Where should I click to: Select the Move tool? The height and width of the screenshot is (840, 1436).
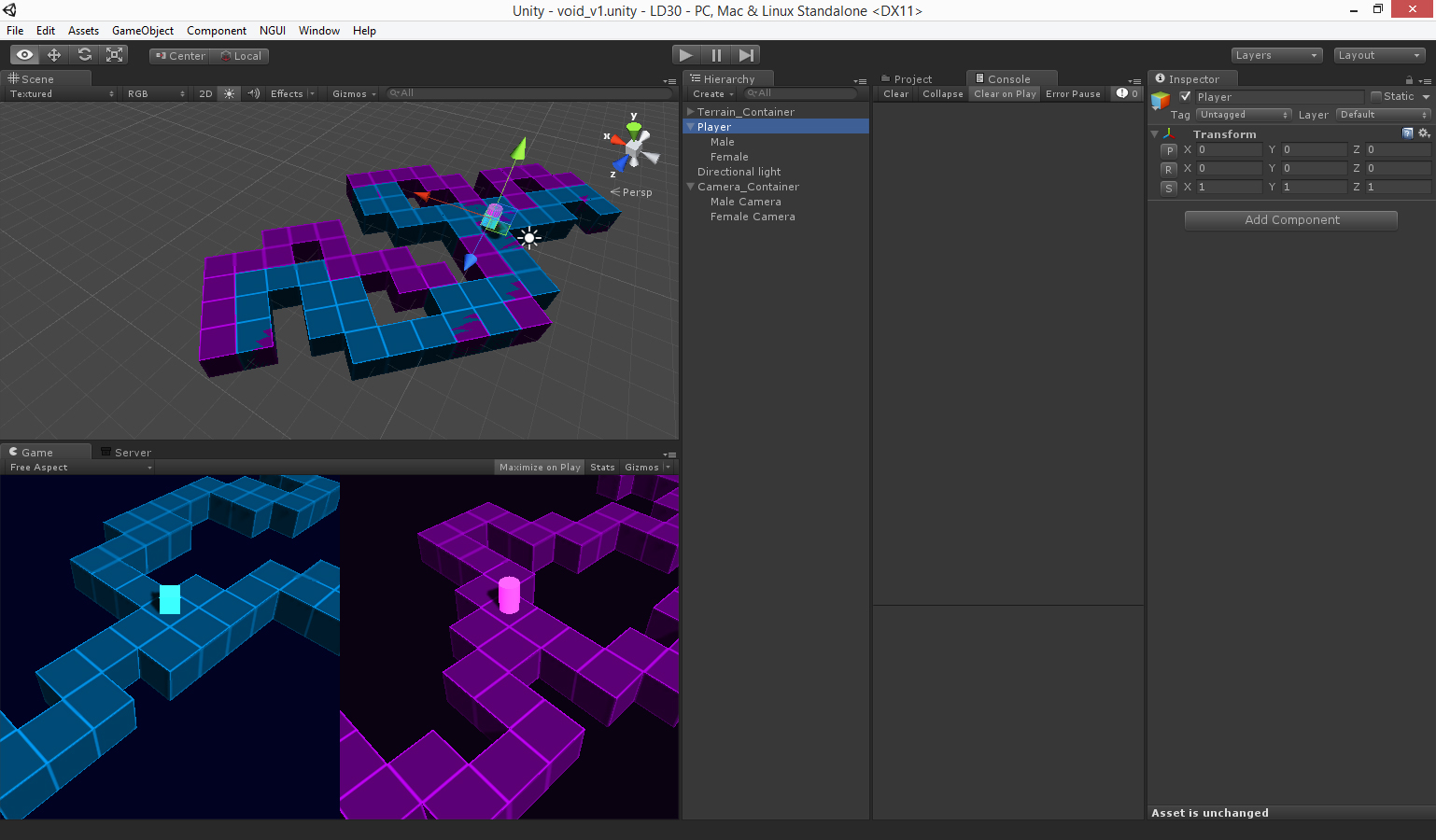(x=54, y=55)
